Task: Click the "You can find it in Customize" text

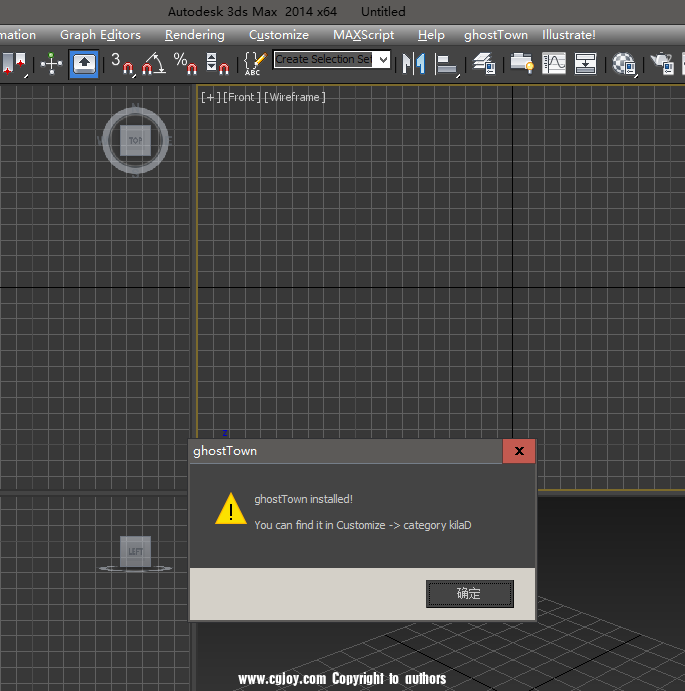Action: coord(320,525)
